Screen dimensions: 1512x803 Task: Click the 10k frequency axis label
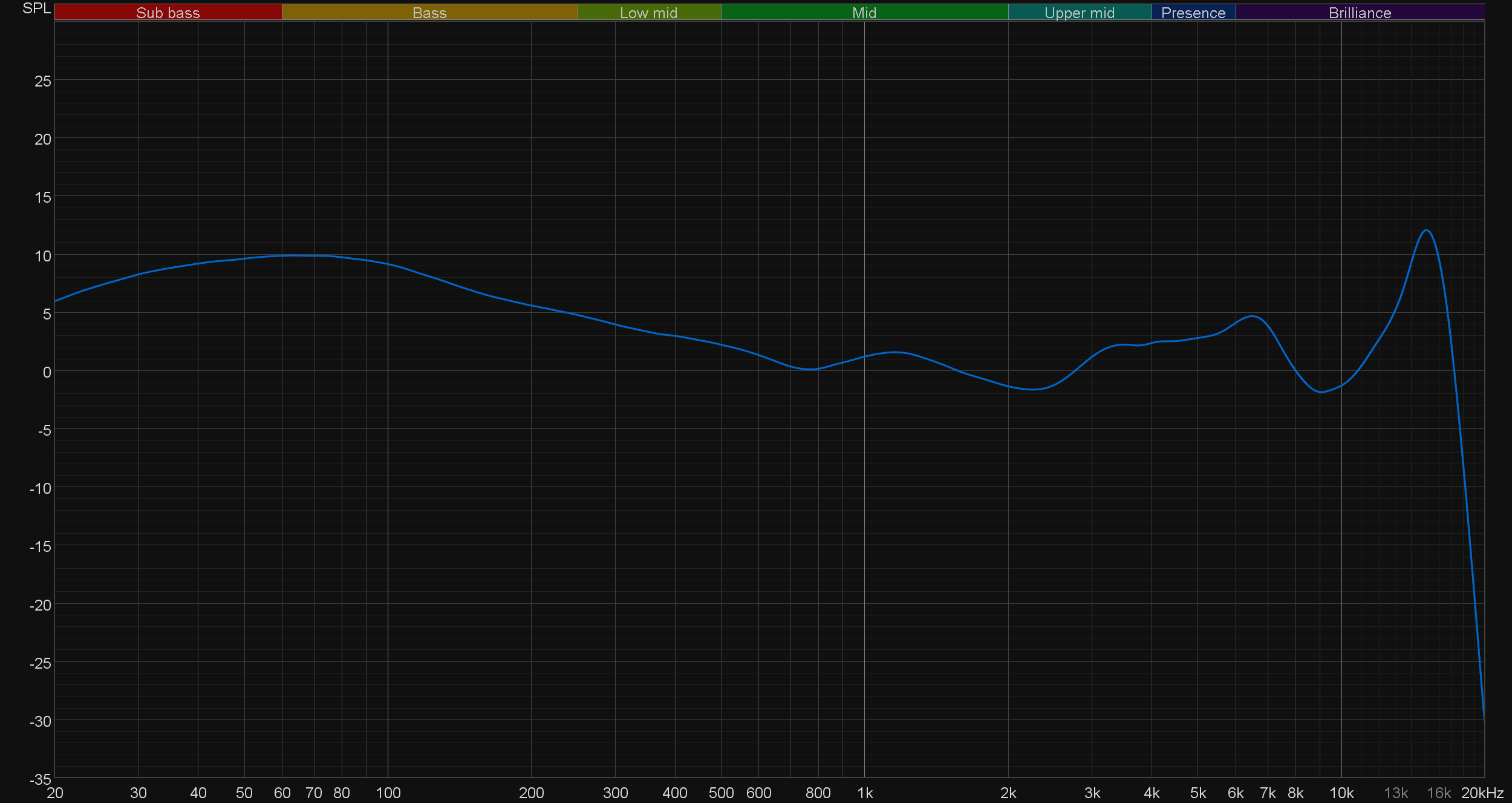point(1341,793)
